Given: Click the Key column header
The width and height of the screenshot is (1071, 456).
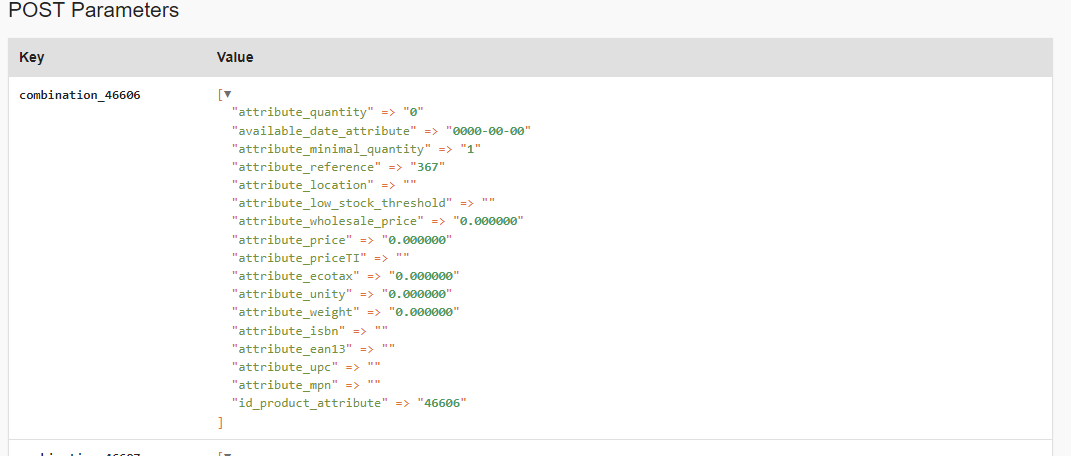Looking at the screenshot, I should click(31, 57).
